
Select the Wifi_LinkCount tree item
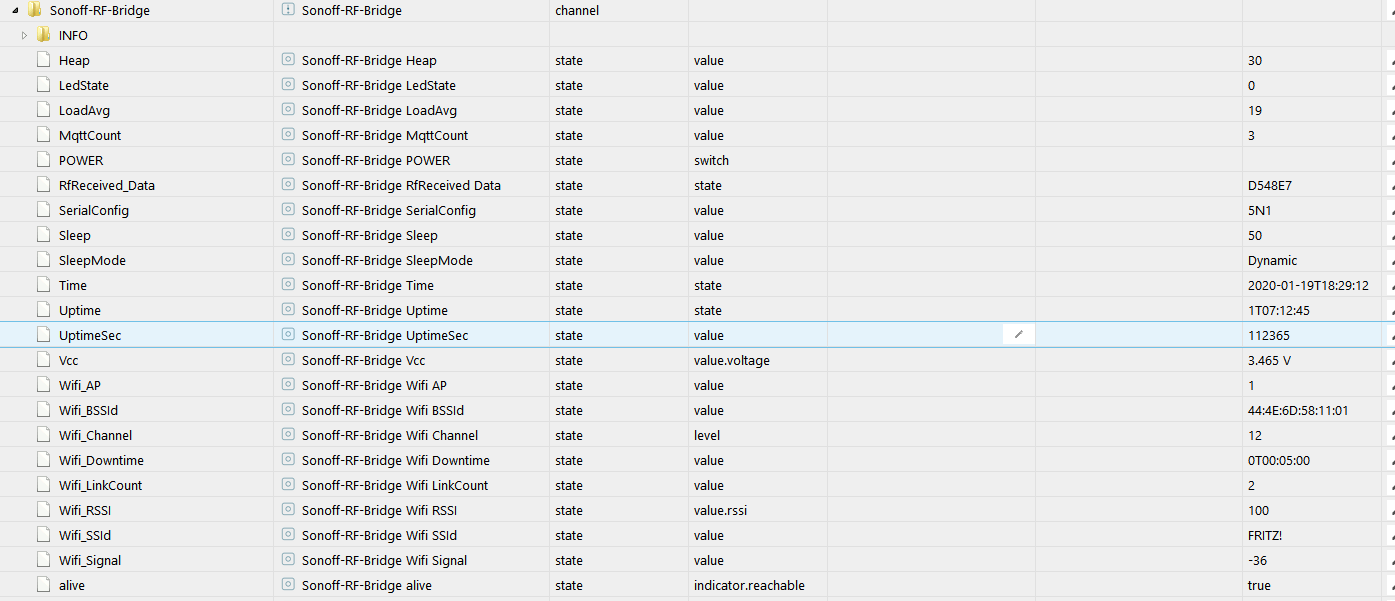pyautogui.click(x=100, y=485)
